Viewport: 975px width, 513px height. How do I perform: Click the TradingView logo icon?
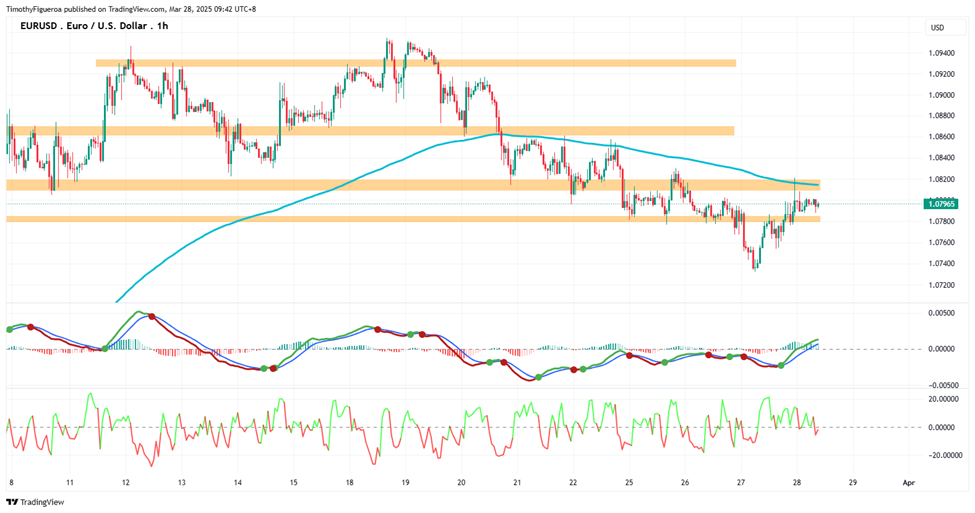point(12,502)
